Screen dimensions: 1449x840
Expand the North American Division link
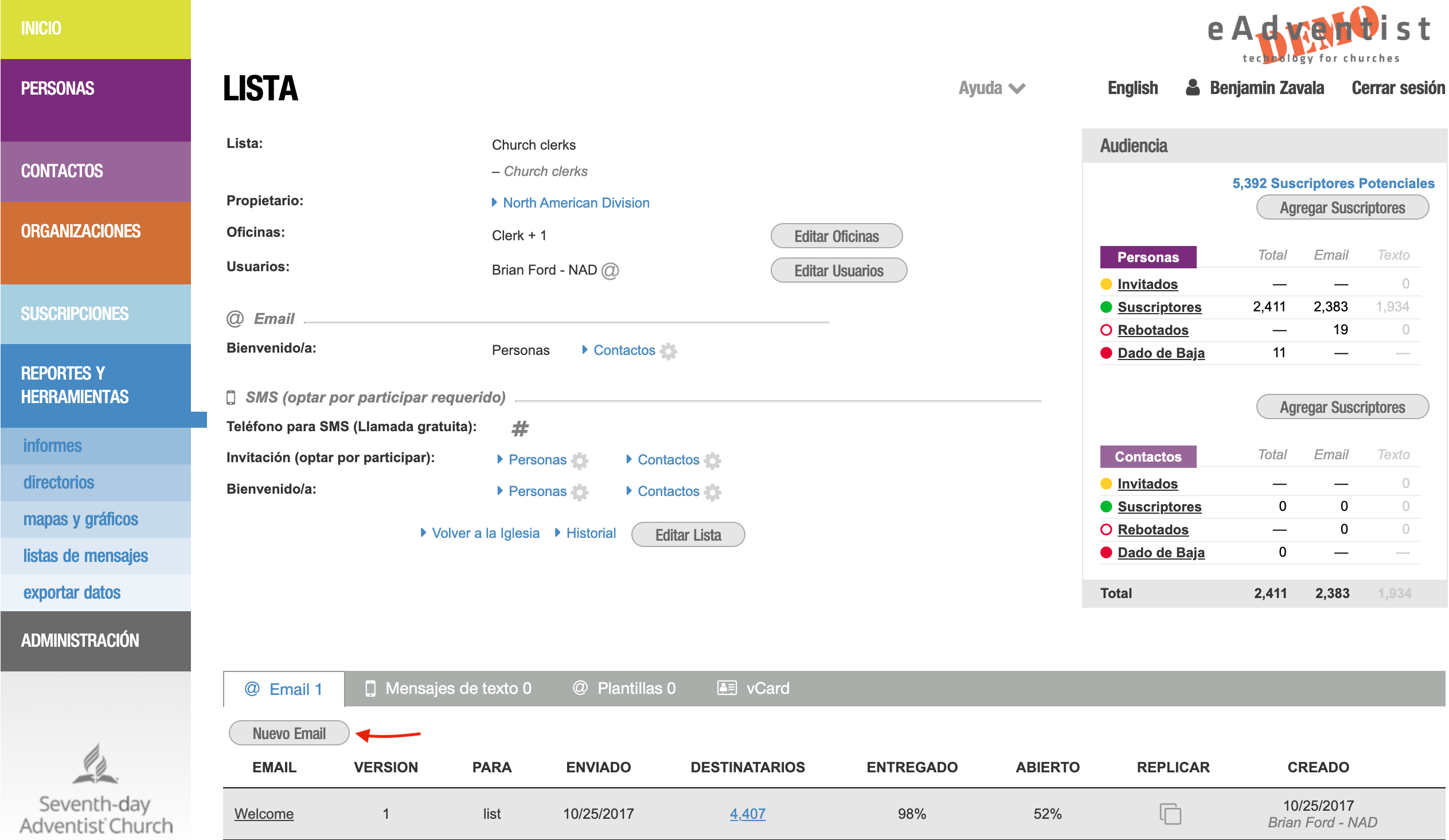[575, 203]
